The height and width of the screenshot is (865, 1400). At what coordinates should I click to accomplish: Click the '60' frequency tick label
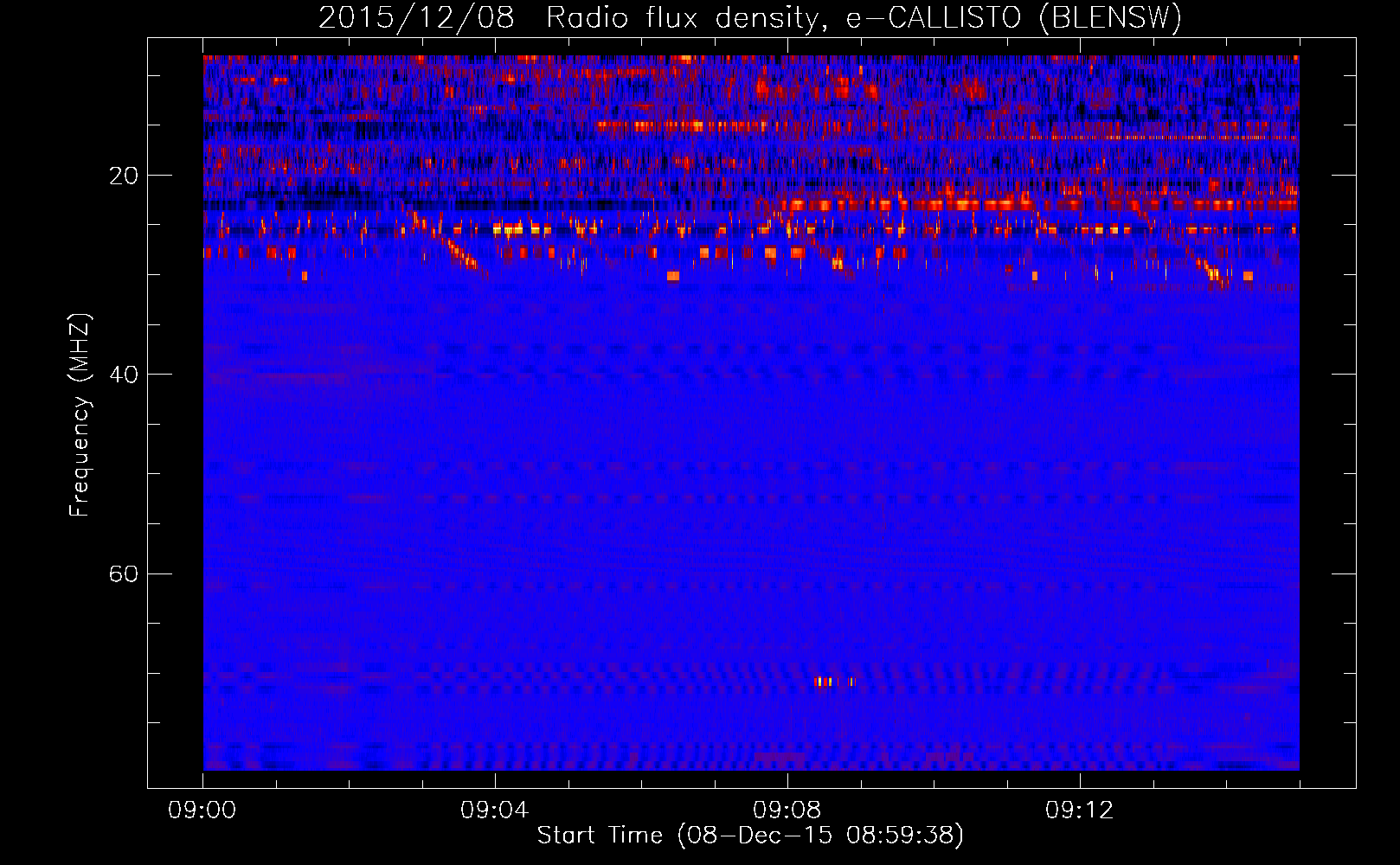(x=124, y=573)
